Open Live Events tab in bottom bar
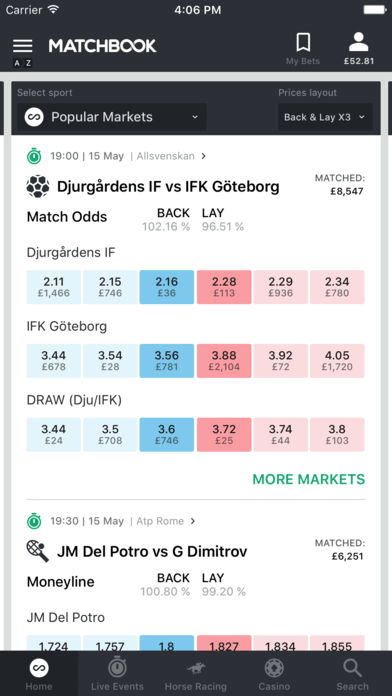The height and width of the screenshot is (696, 392). (x=117, y=674)
